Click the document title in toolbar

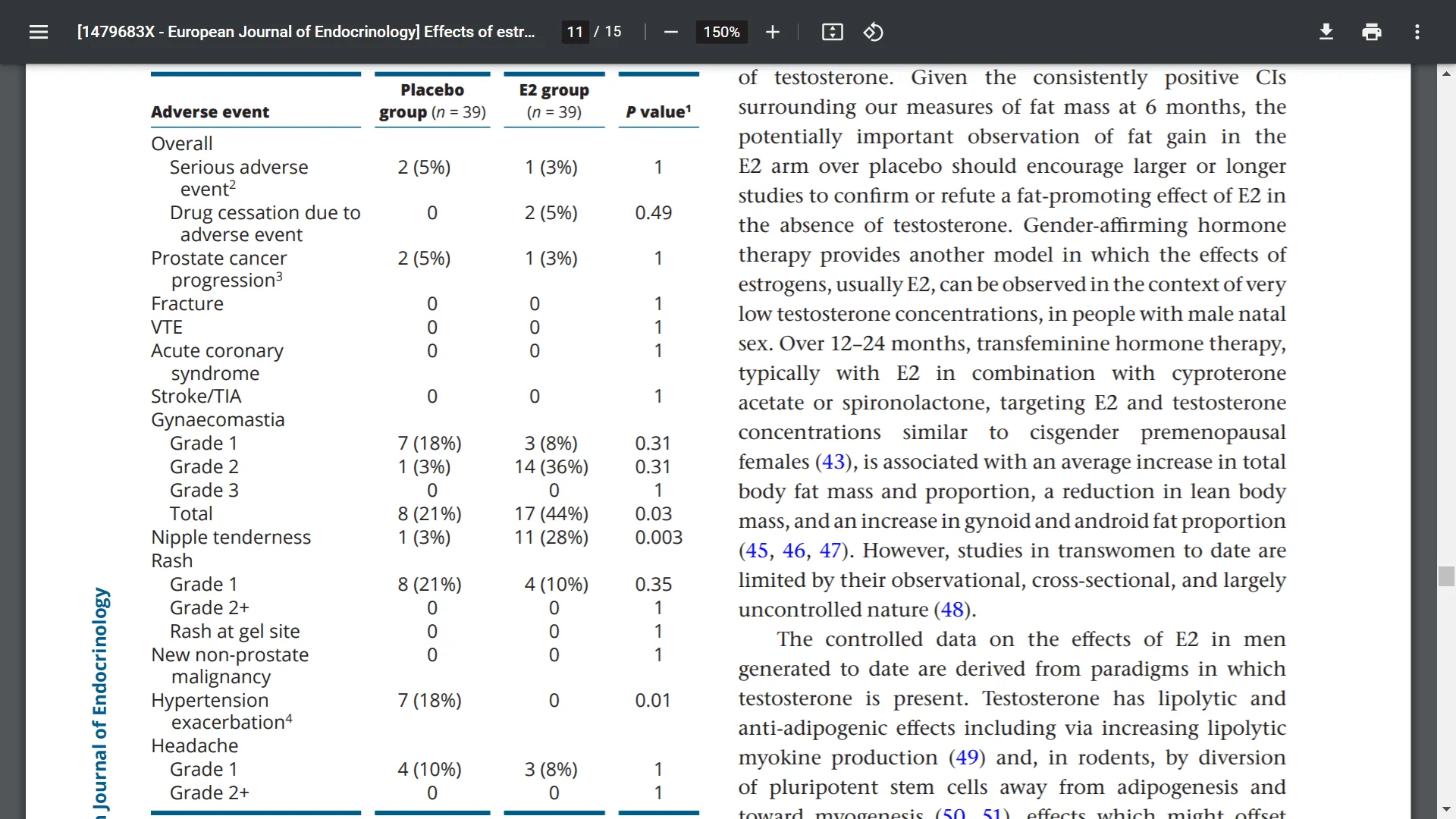[306, 32]
